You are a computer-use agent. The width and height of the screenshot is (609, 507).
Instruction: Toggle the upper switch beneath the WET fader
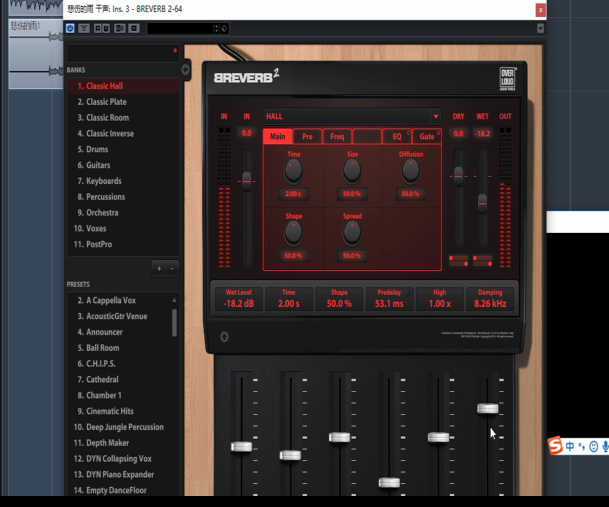(x=482, y=258)
